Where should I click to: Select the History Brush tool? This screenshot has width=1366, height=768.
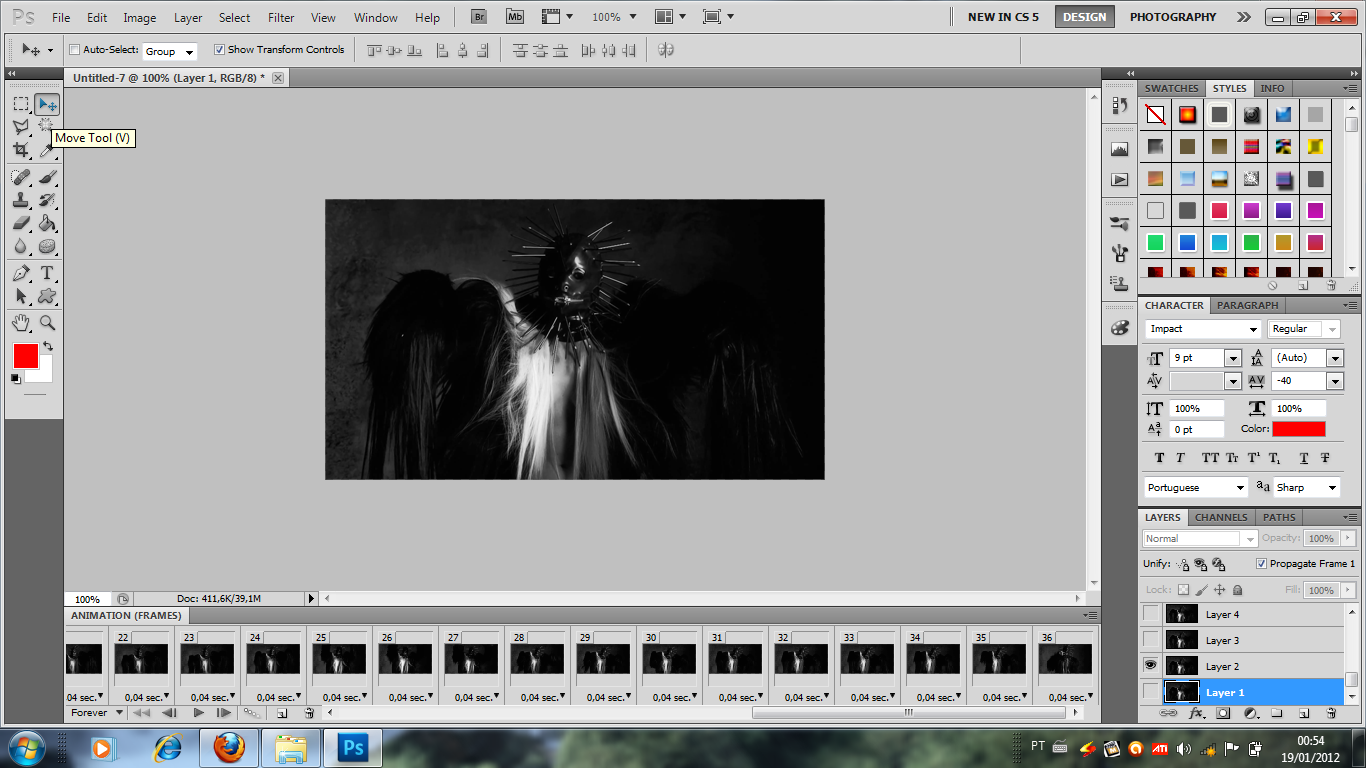coord(47,200)
